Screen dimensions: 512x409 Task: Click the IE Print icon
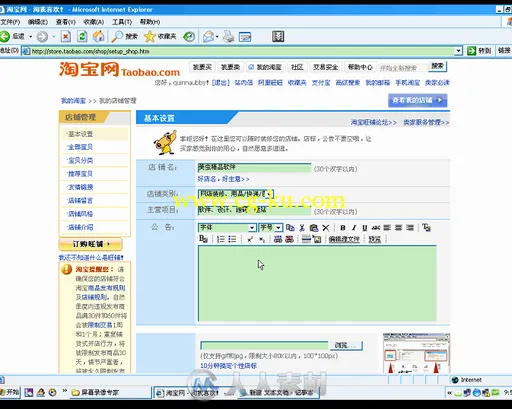tap(229, 36)
